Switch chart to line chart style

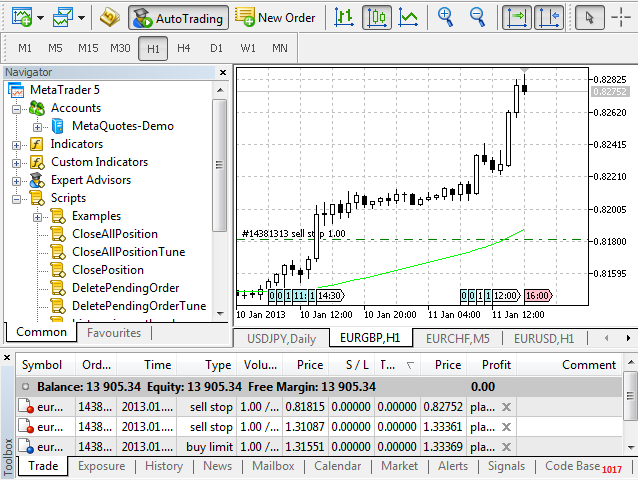[408, 17]
